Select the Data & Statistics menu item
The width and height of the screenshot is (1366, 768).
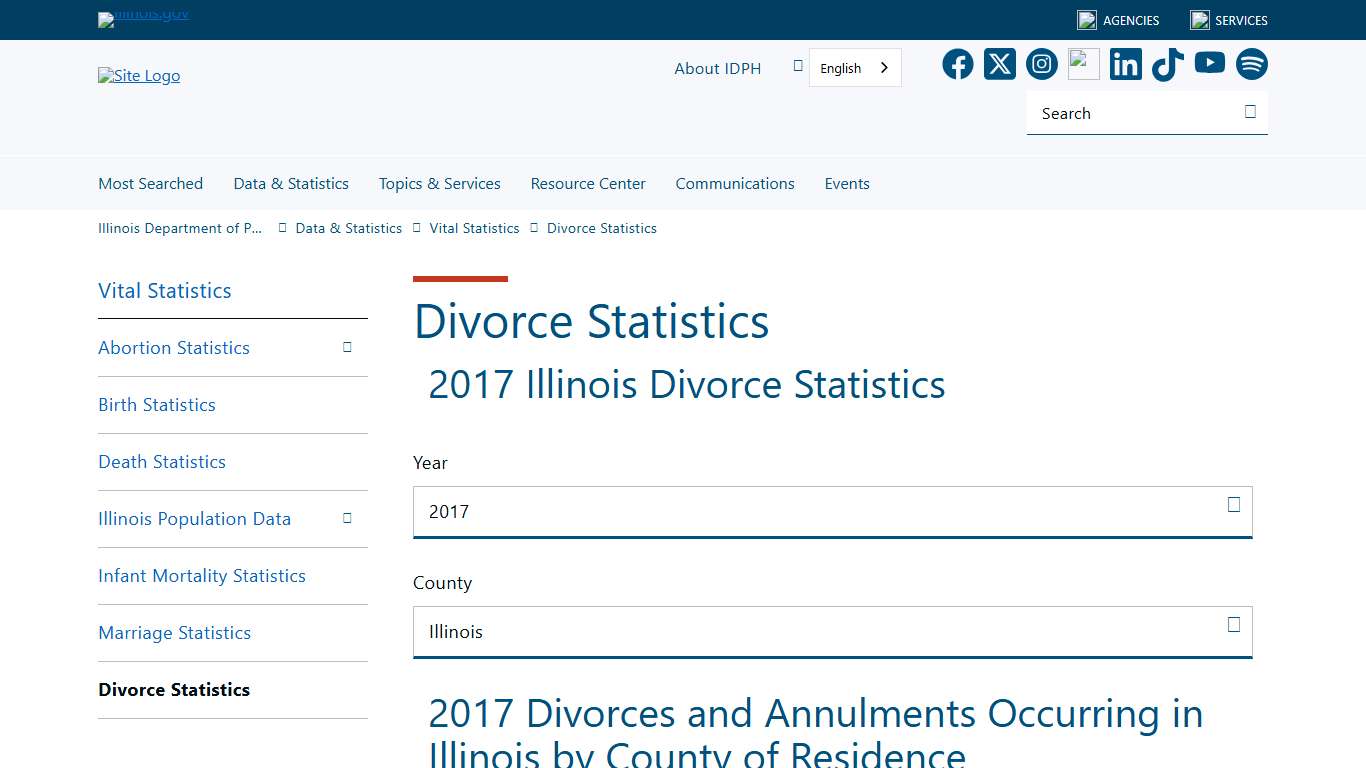(291, 183)
